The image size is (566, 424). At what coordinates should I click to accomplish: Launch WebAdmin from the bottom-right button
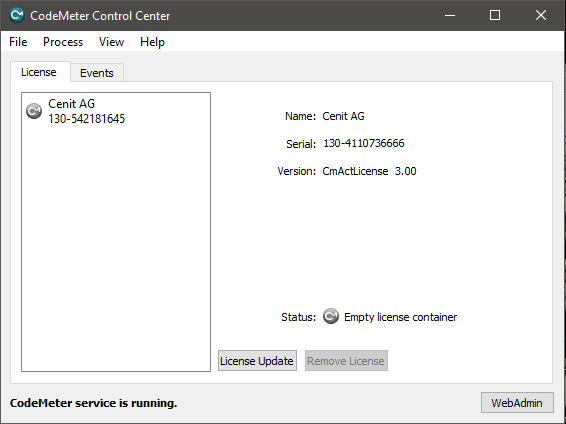[517, 403]
